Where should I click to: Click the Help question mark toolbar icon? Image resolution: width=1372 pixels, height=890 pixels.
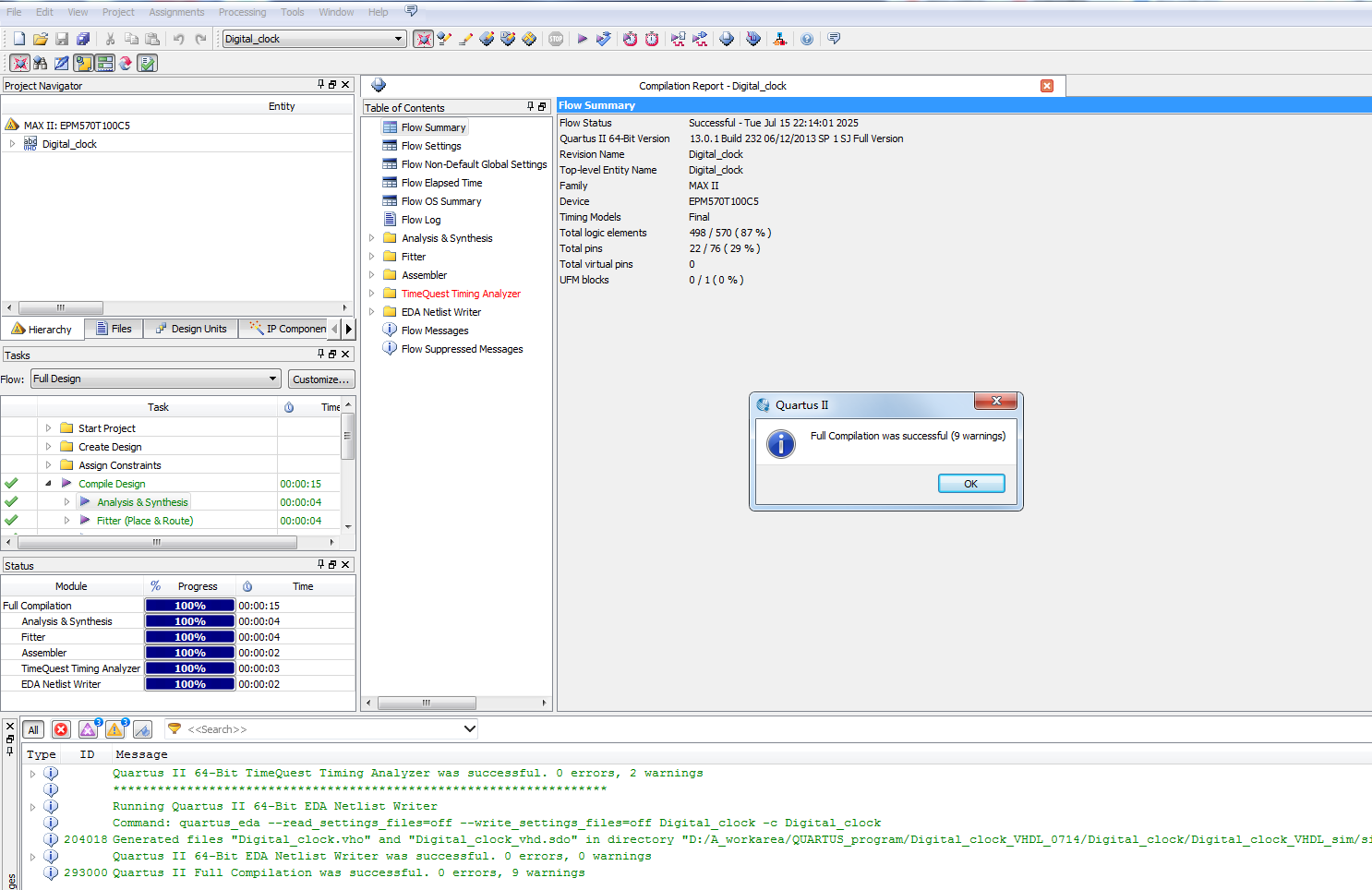[x=807, y=39]
